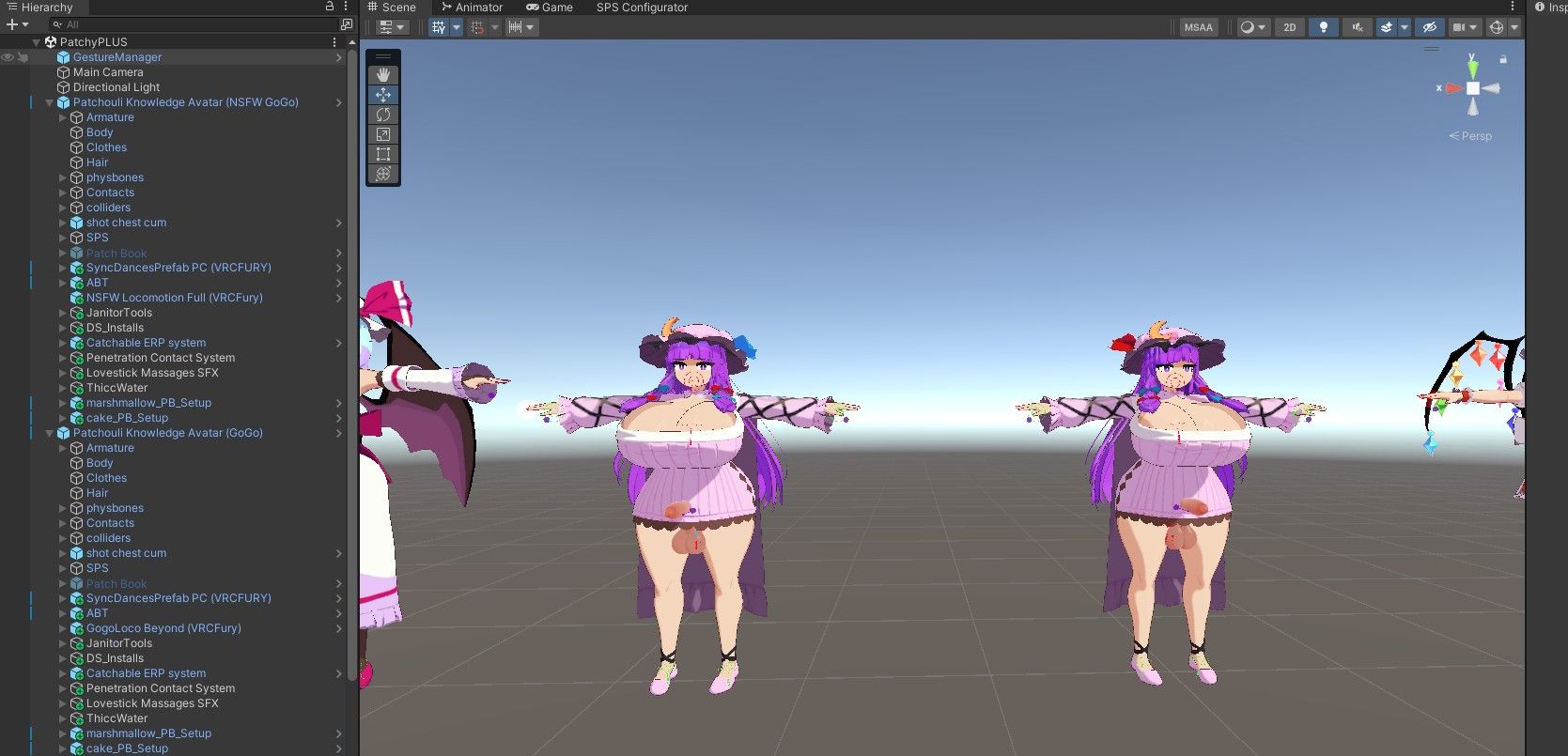Click the Directional Light cube icon
The width and height of the screenshot is (1568, 756).
63,87
